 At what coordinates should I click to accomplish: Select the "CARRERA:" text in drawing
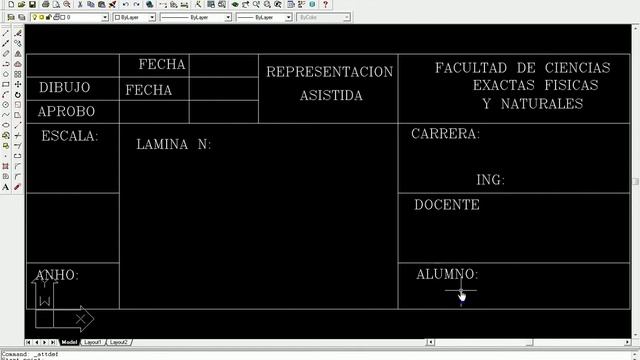point(445,133)
